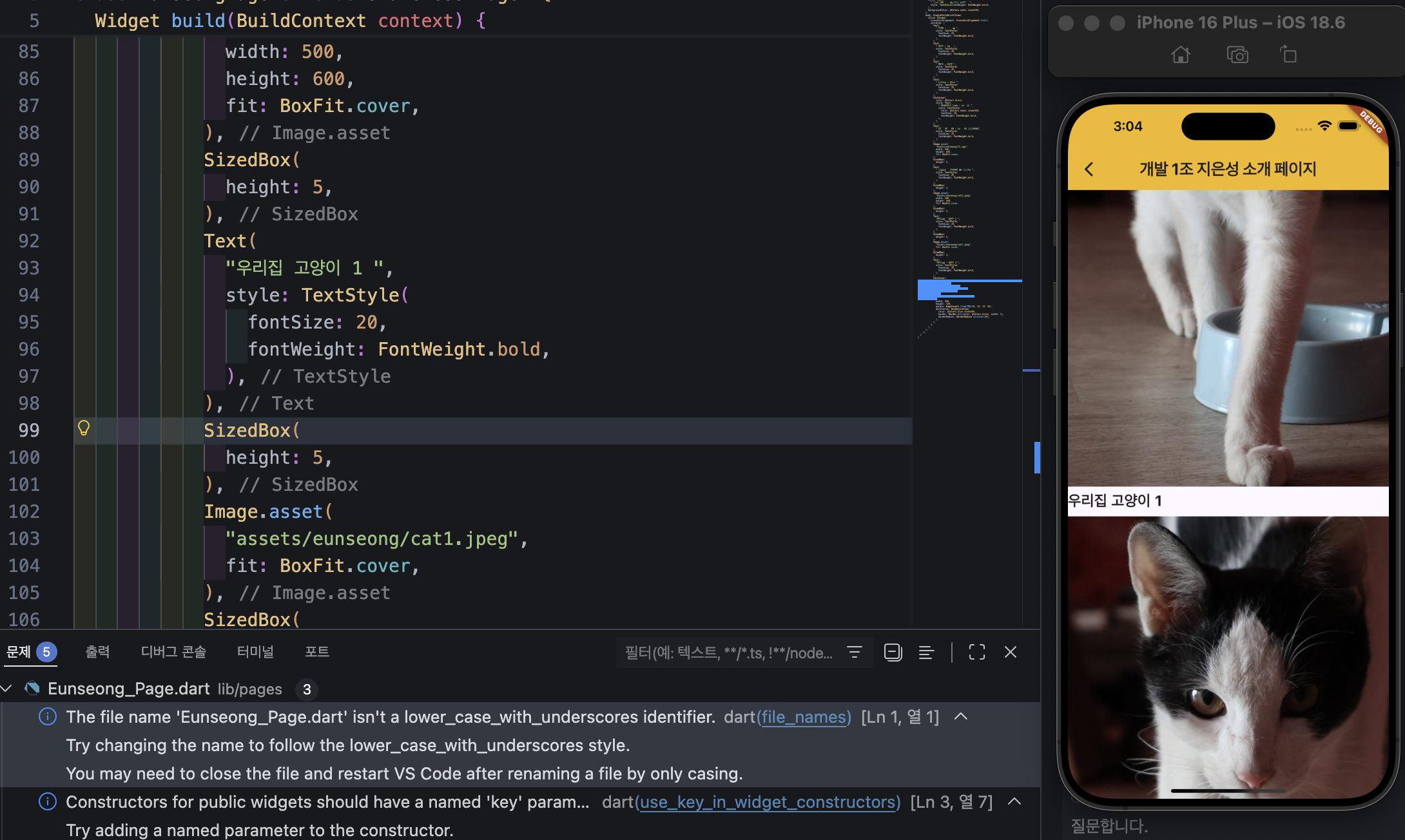Open the use_key_in_widget_constructors rule link
The width and height of the screenshot is (1405, 840).
(768, 802)
